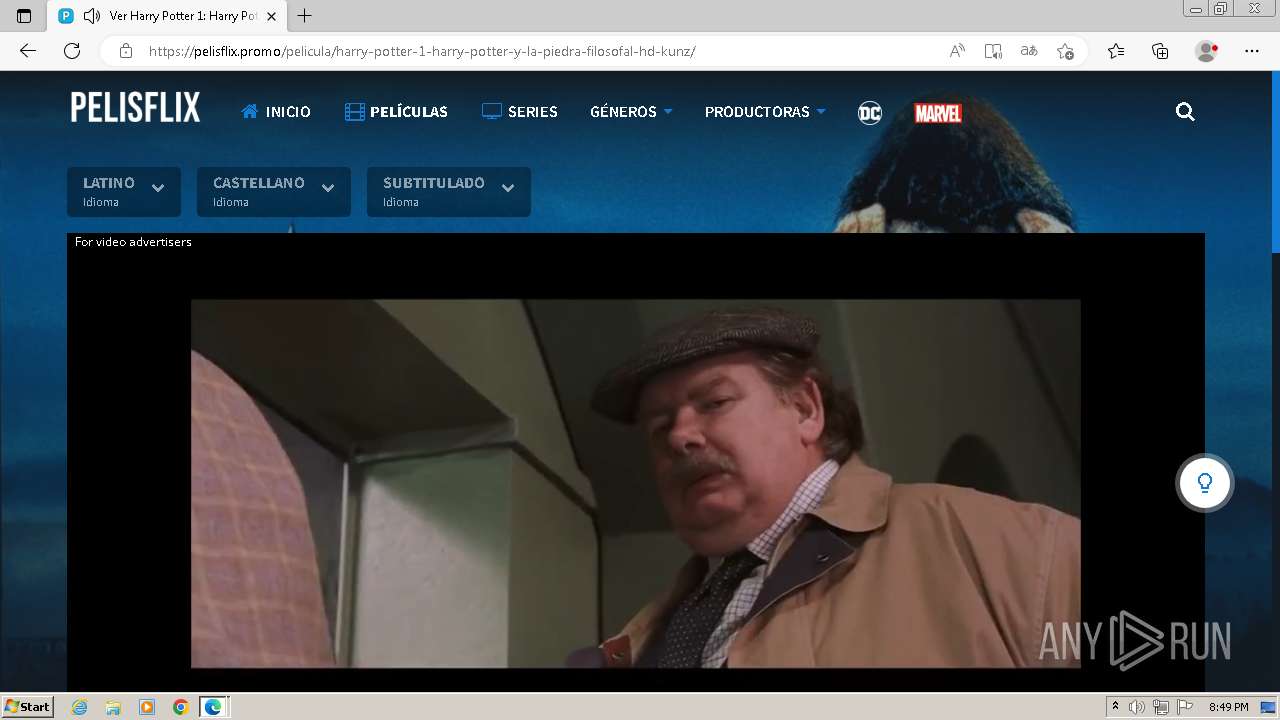The width and height of the screenshot is (1280, 720).
Task: Toggle the lightbulb lights-off button
Action: [x=1204, y=483]
